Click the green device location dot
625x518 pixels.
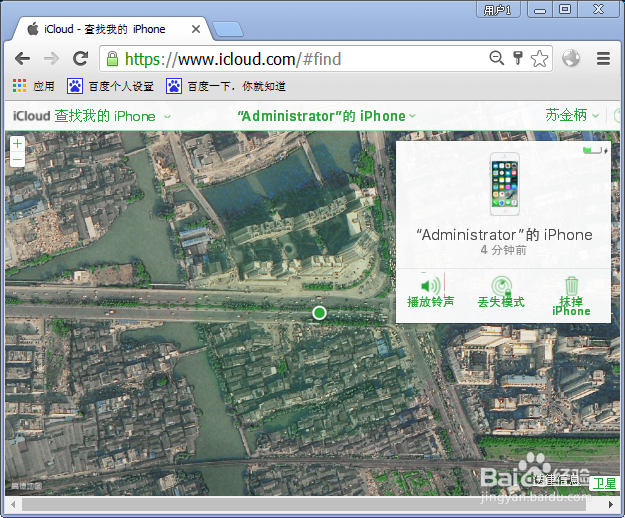319,313
